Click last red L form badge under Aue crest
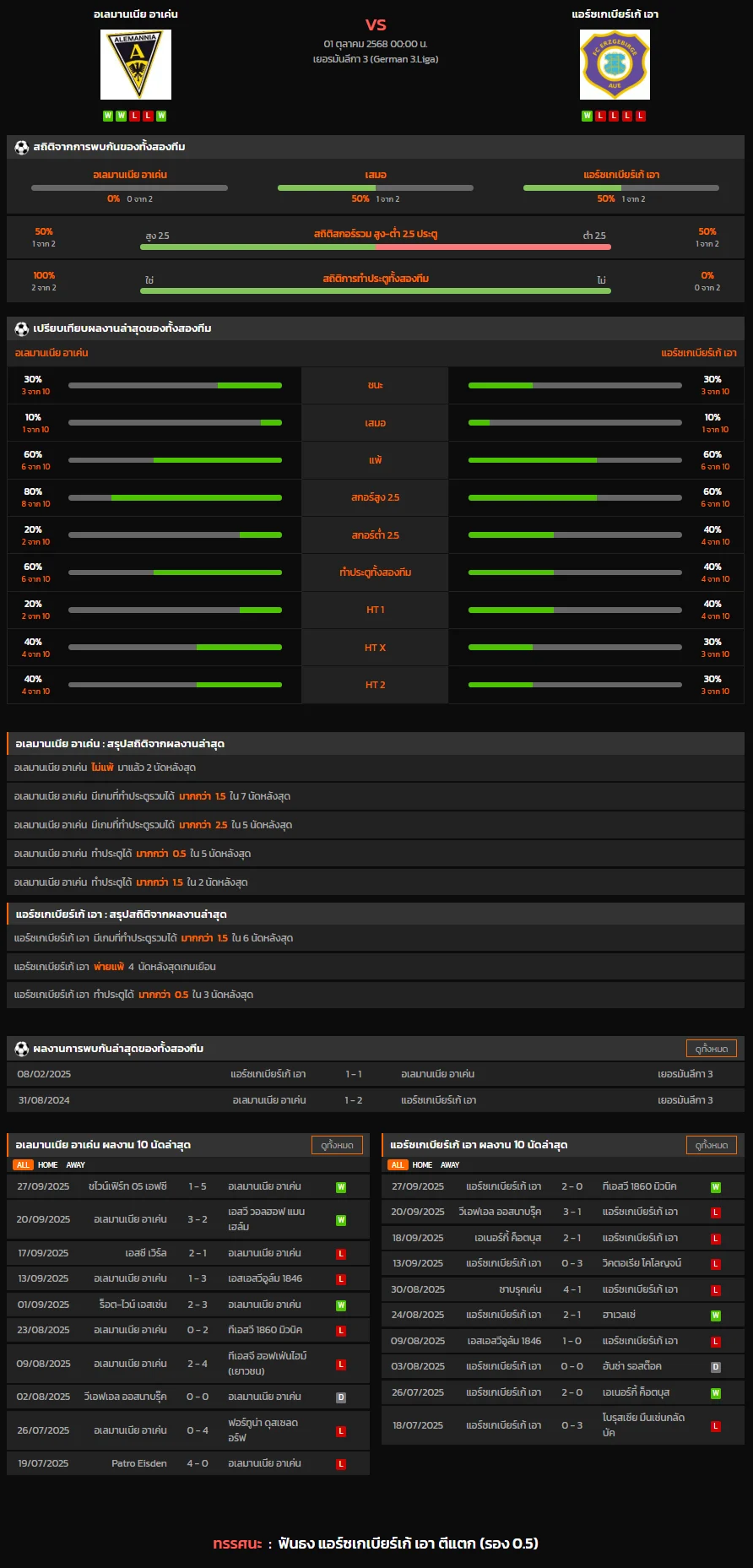The width and height of the screenshot is (753, 1568). point(641,116)
